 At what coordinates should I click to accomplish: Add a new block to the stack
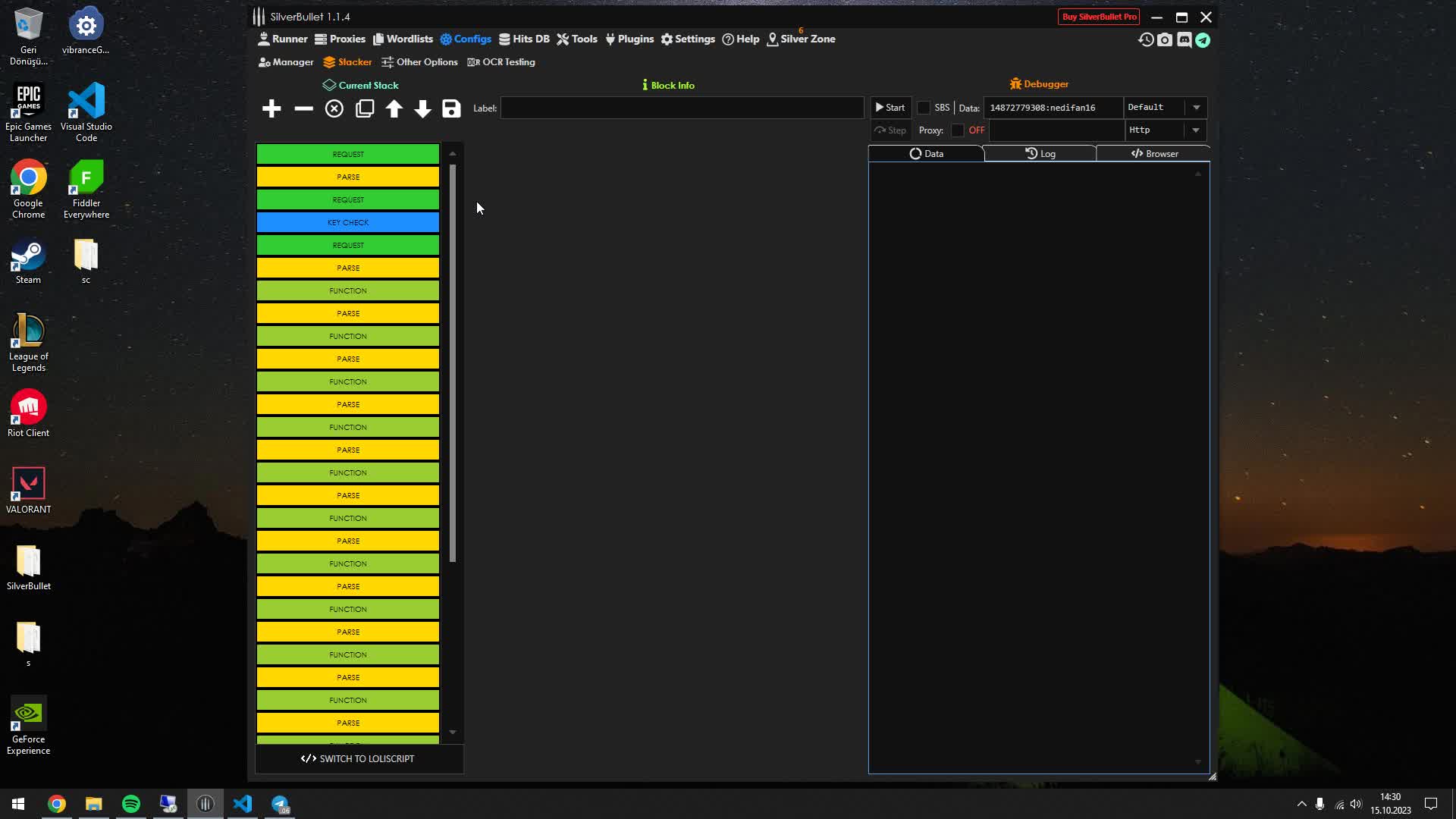click(271, 108)
